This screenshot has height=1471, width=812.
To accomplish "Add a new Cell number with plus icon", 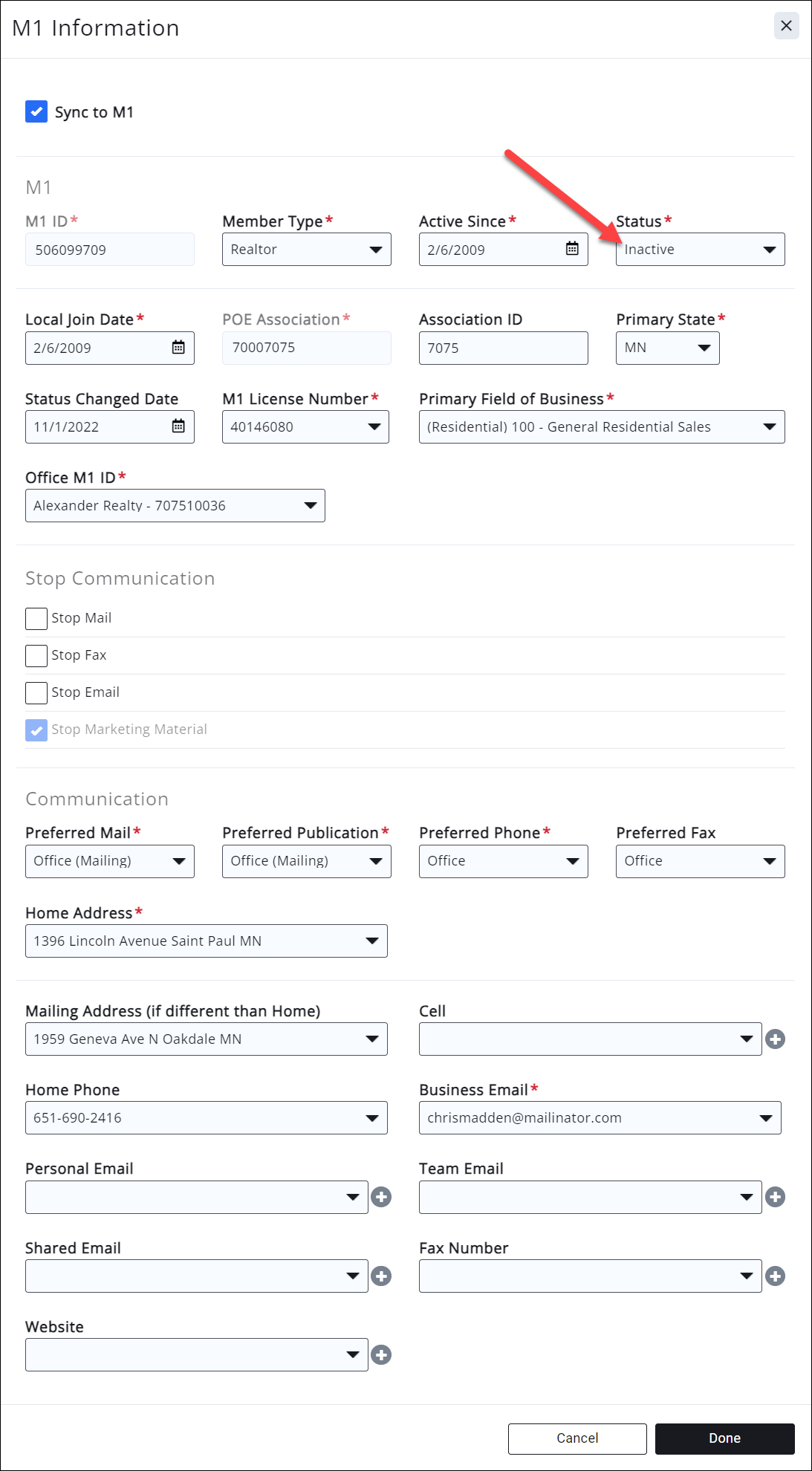I will tap(775, 1039).
